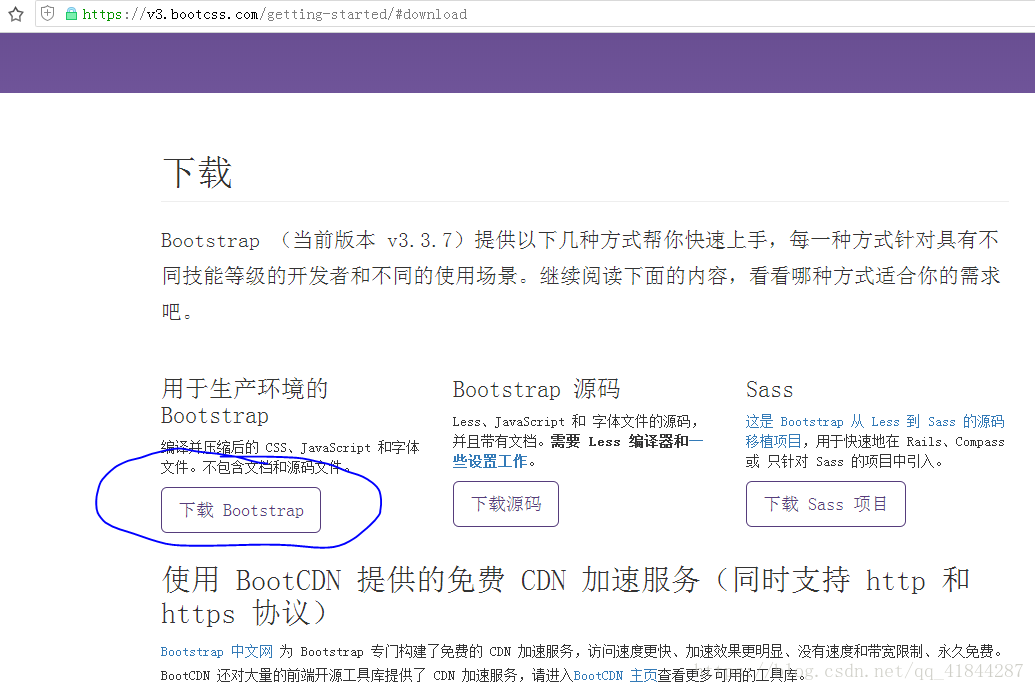Click the Bootstrap 源码 heading
Image resolution: width=1035 pixels, height=691 pixels.
click(x=536, y=389)
